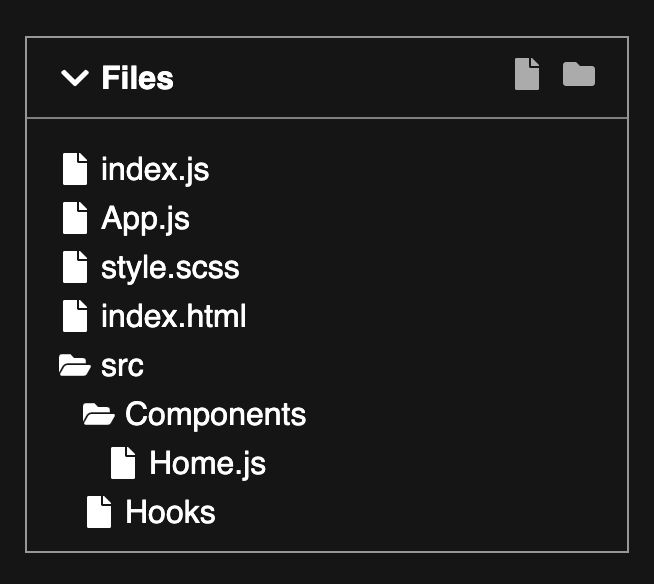Open the Home.js component file

[208, 463]
